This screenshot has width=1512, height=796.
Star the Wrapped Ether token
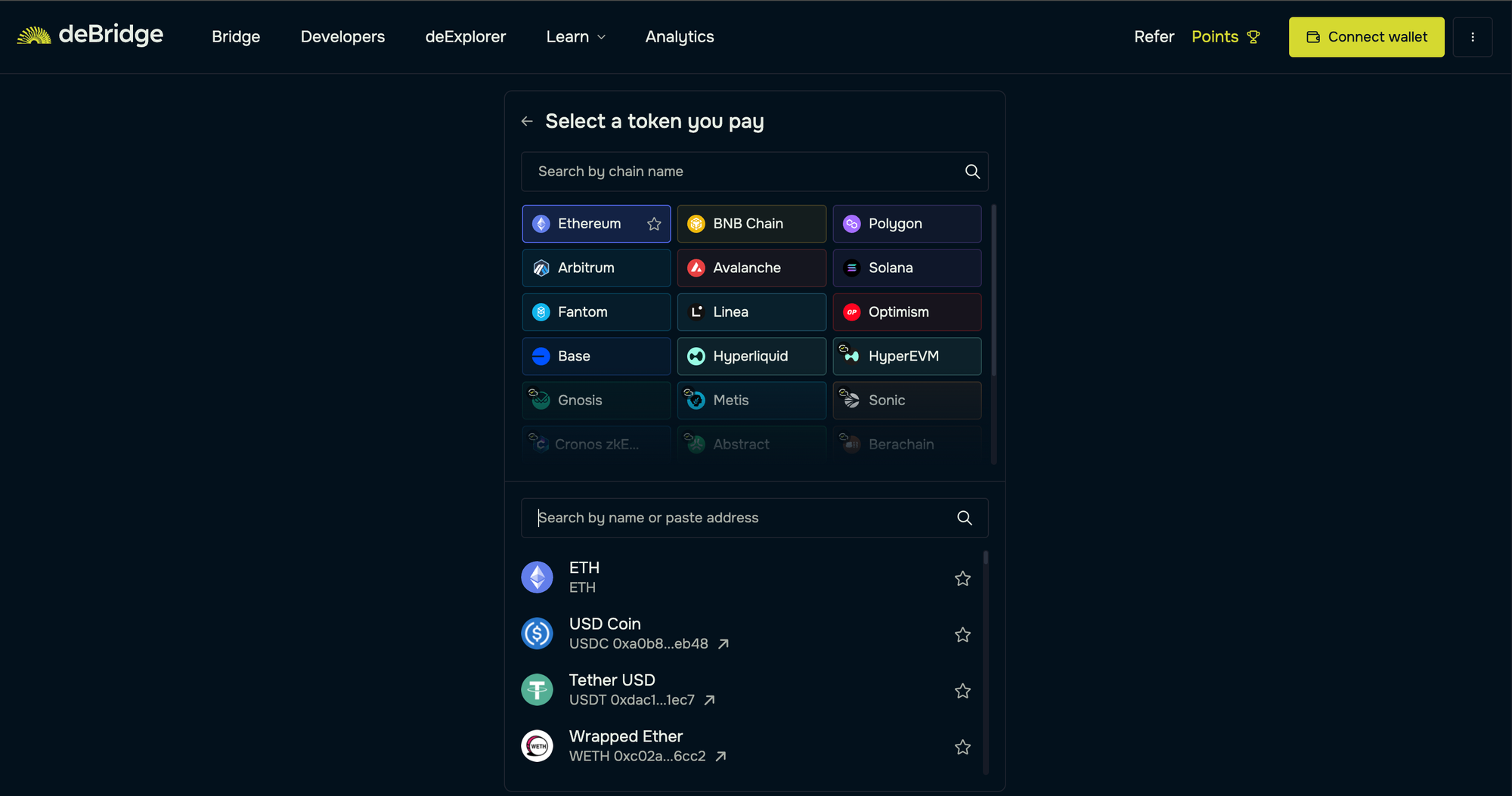(x=962, y=747)
